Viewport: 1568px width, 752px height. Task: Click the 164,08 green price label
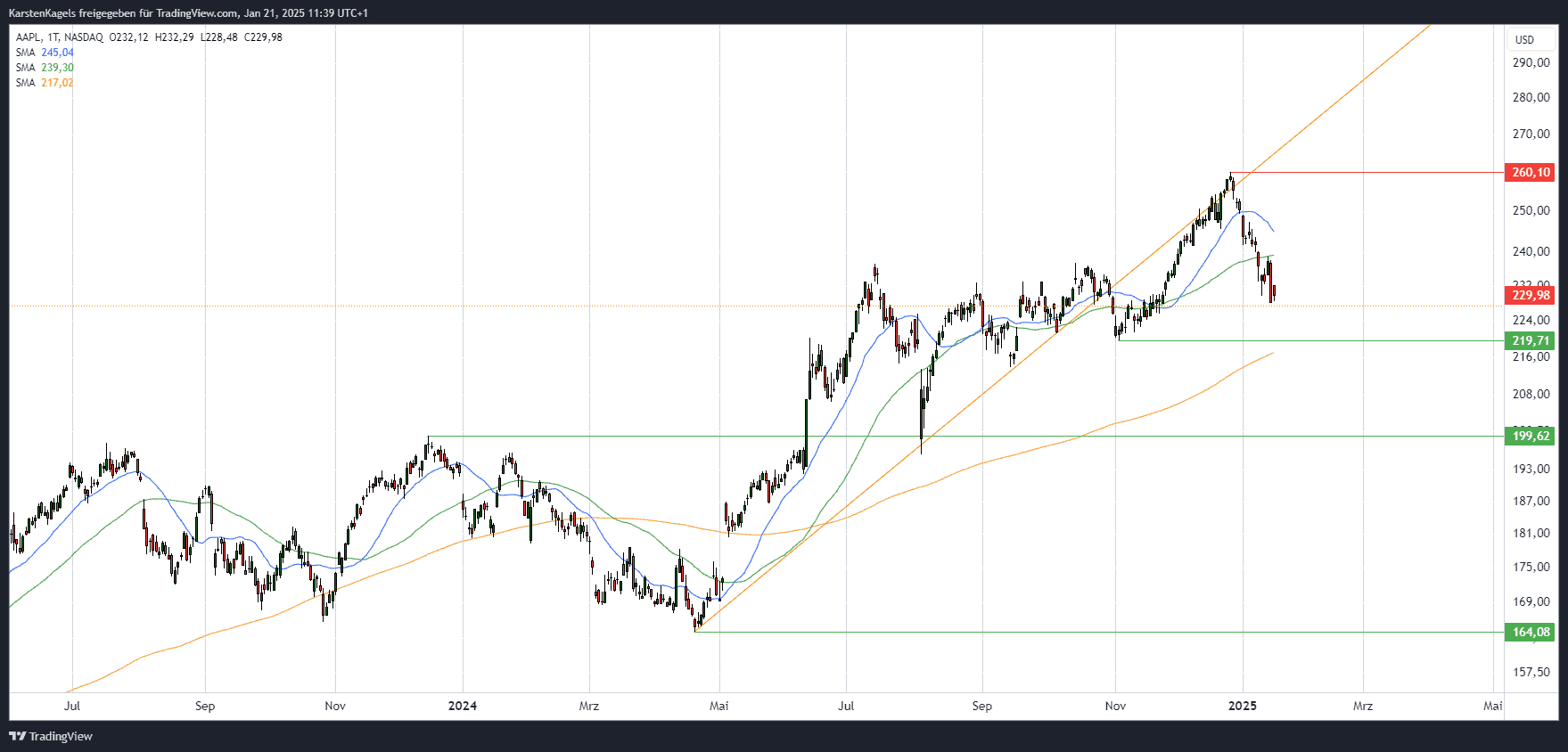coord(1531,632)
